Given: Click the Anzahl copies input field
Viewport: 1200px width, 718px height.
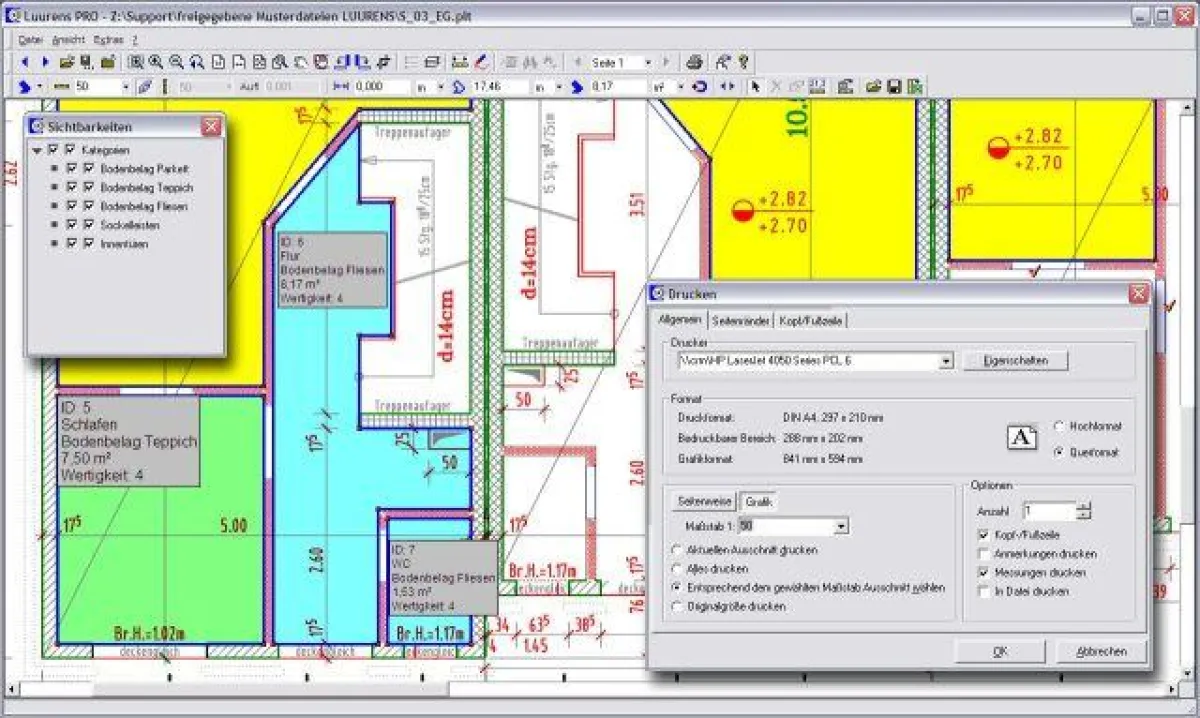Looking at the screenshot, I should point(1048,511).
